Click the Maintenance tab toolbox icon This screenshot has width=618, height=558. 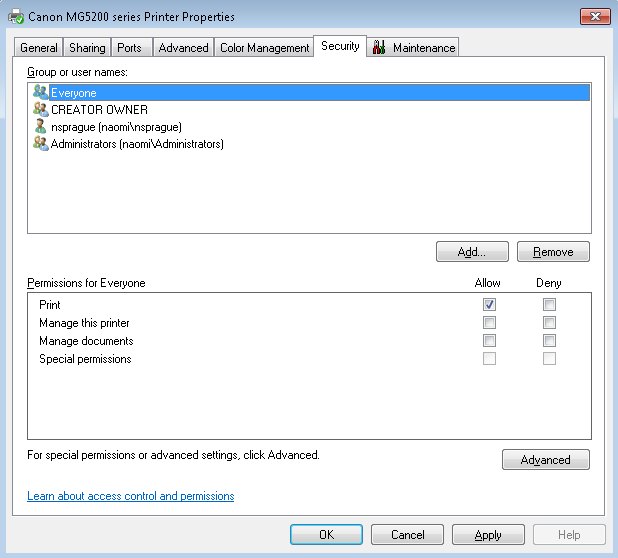[x=380, y=47]
